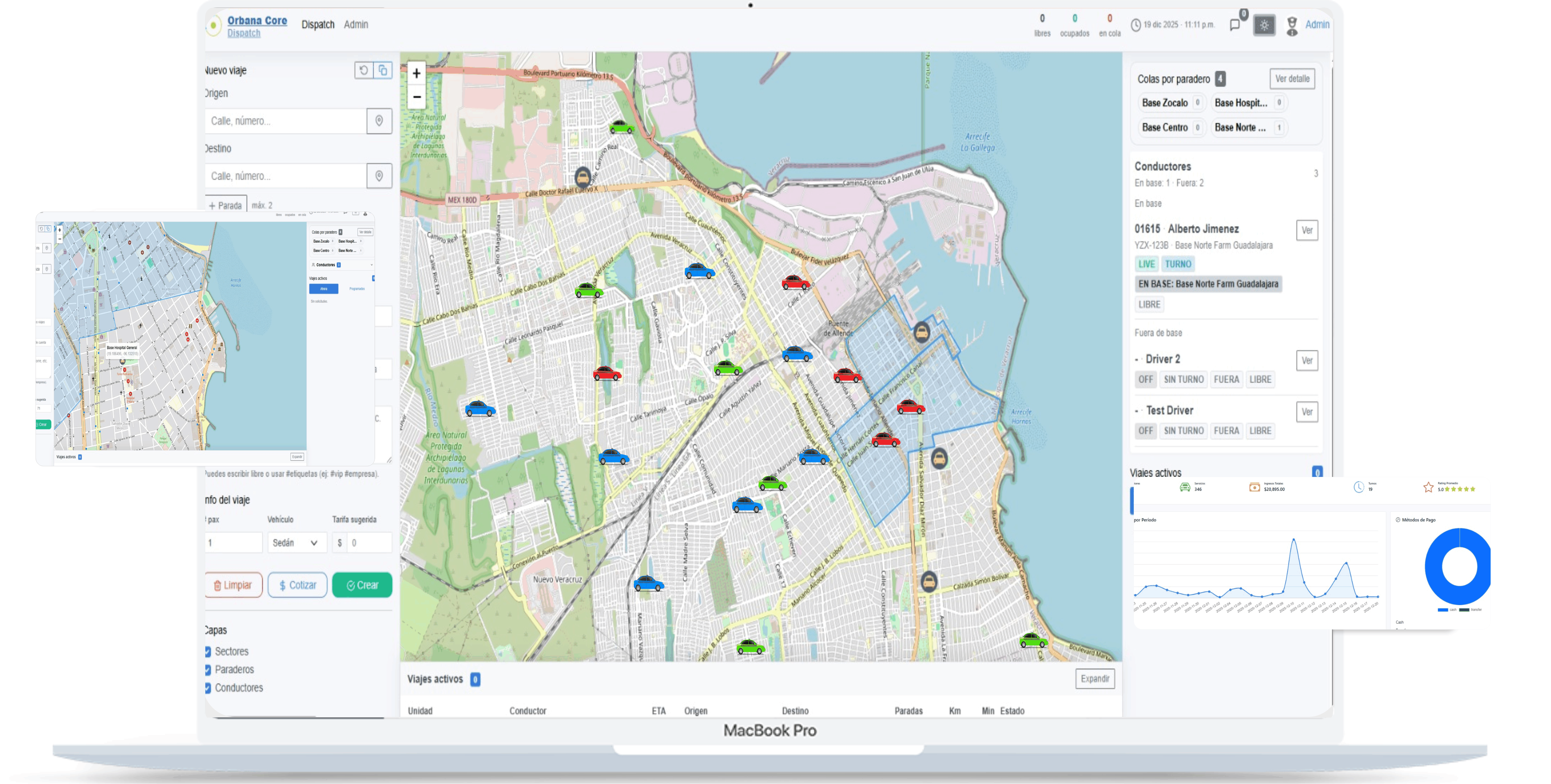Toggle the Conductores layer checkbox
The width and height of the screenshot is (1551, 784).
pyautogui.click(x=208, y=688)
